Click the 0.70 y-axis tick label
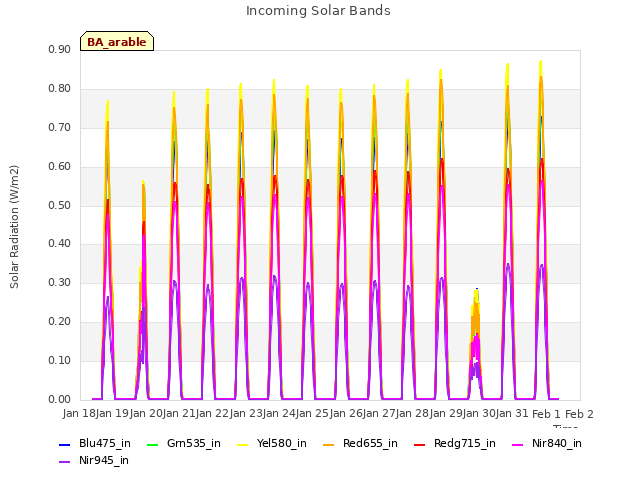The height and width of the screenshot is (480, 640). [60, 127]
